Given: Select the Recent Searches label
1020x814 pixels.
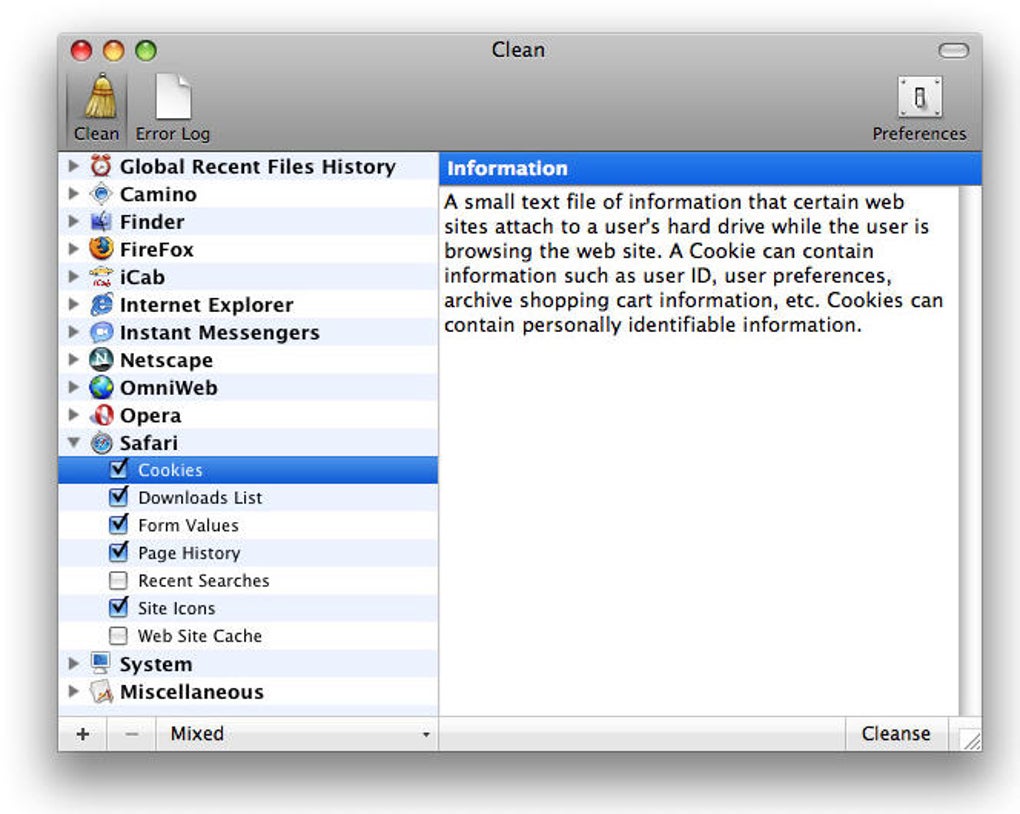Looking at the screenshot, I should 203,580.
